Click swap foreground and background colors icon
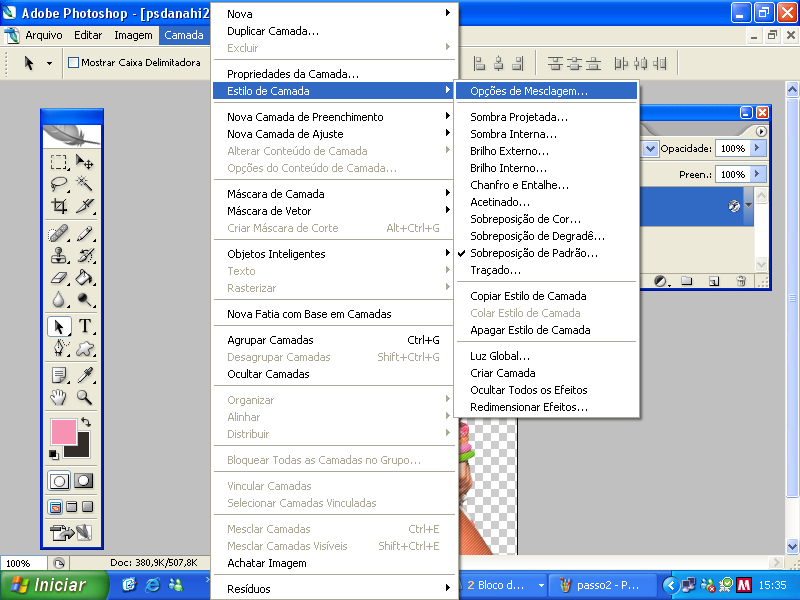 click(x=86, y=422)
